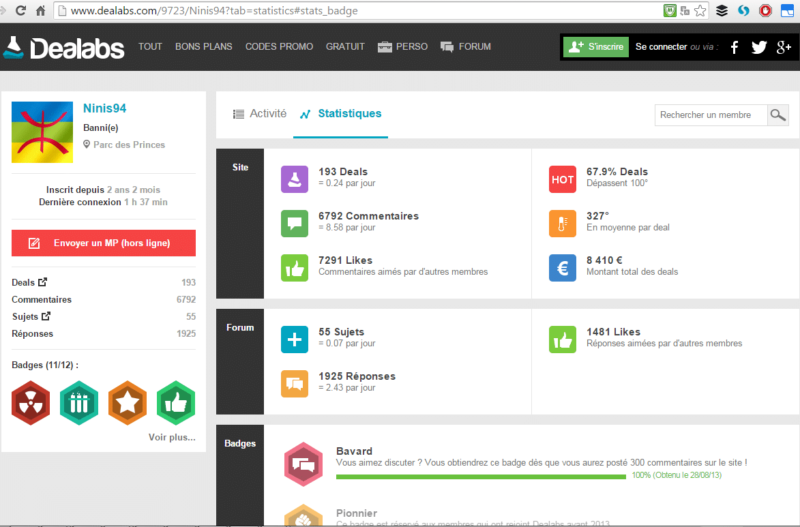This screenshot has height=527, width=800.
Task: Open the BONS PLANS menu
Action: point(203,47)
